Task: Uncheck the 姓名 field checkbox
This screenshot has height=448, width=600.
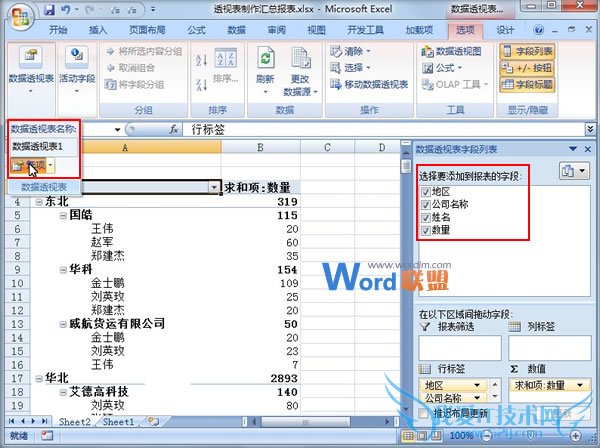Action: coord(426,218)
